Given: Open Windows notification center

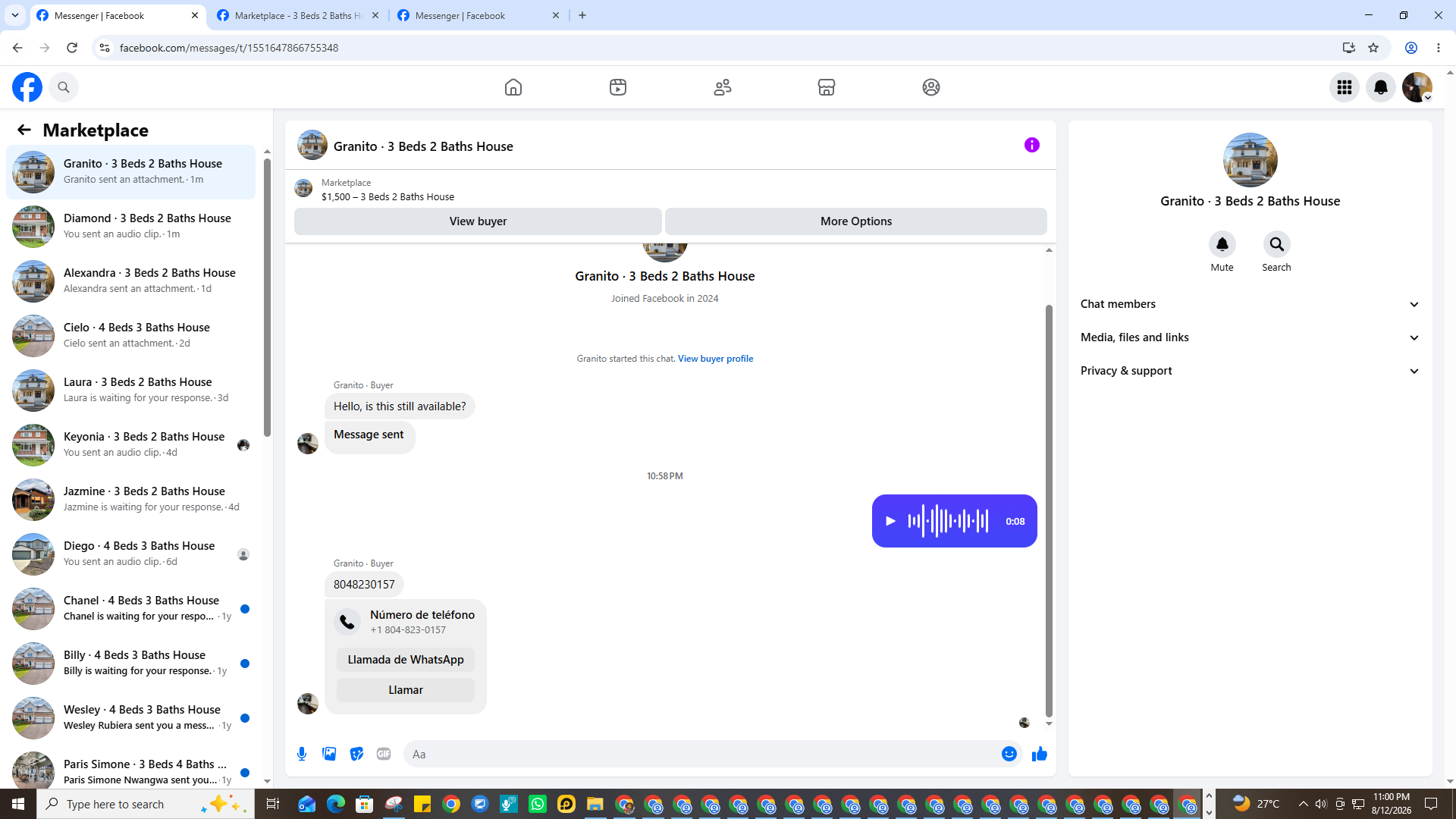Looking at the screenshot, I should coord(1431,804).
